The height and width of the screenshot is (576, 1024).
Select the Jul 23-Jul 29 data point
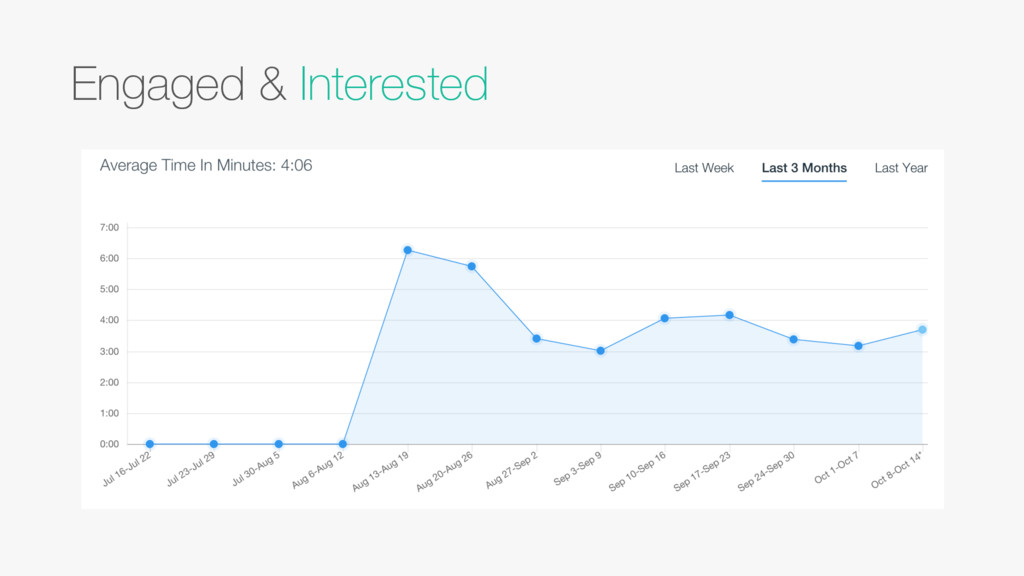214,444
